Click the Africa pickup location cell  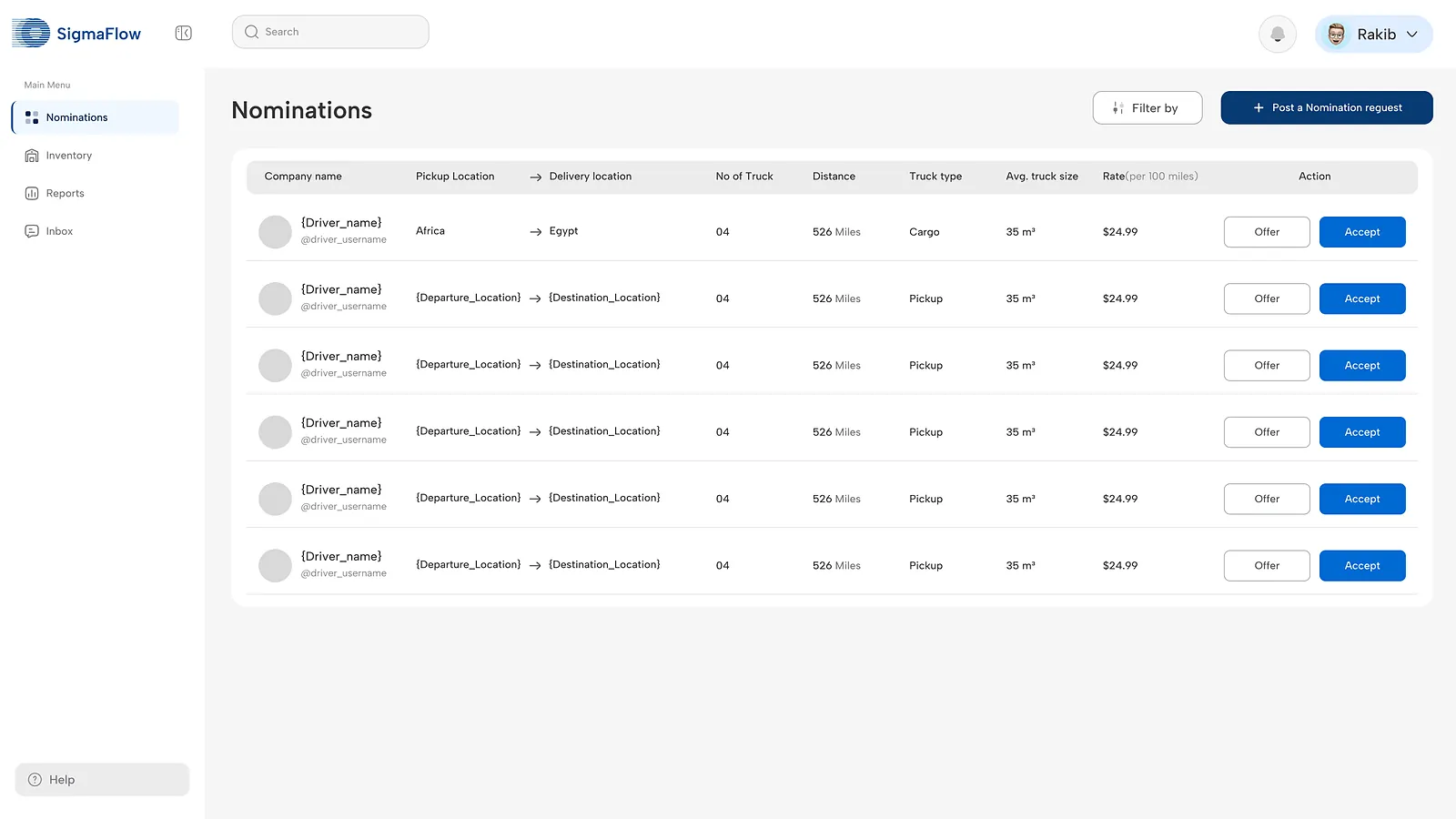[430, 231]
